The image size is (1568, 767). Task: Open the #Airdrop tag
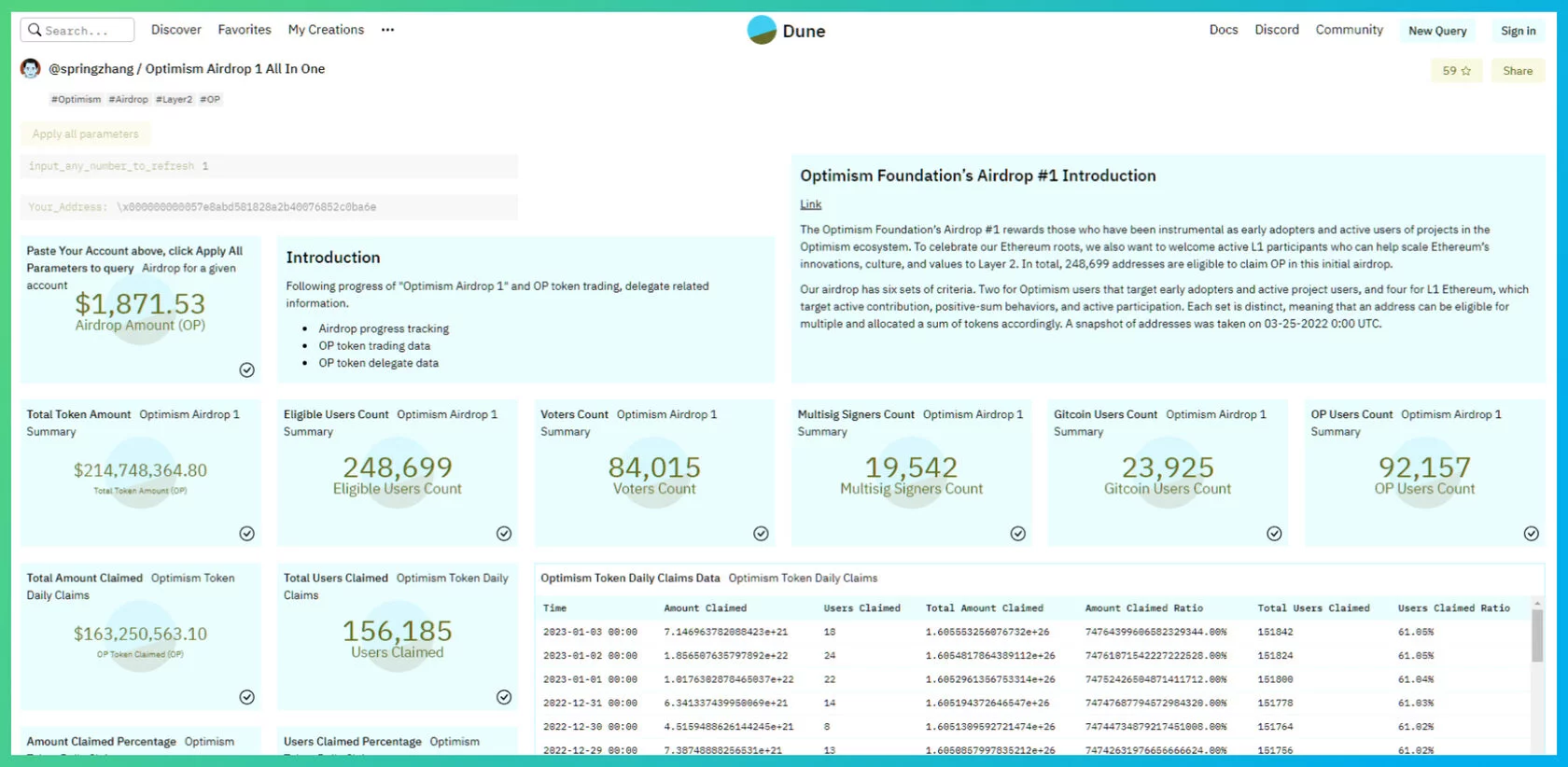(x=128, y=99)
